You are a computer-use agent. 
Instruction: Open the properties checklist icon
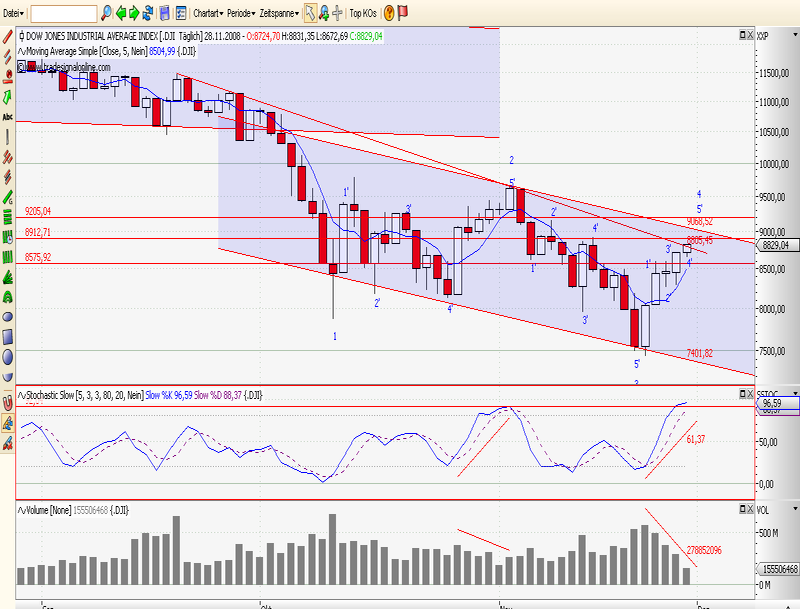click(181, 13)
